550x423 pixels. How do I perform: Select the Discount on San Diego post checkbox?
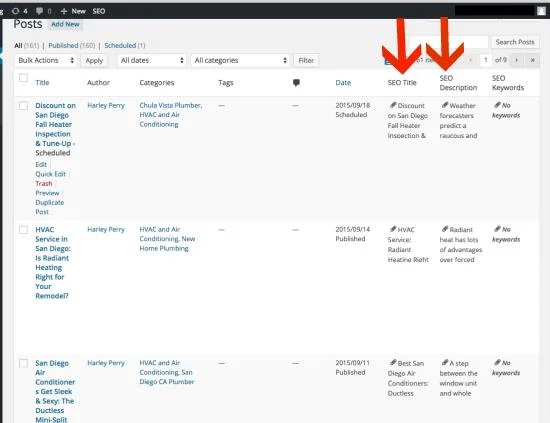(x=24, y=106)
